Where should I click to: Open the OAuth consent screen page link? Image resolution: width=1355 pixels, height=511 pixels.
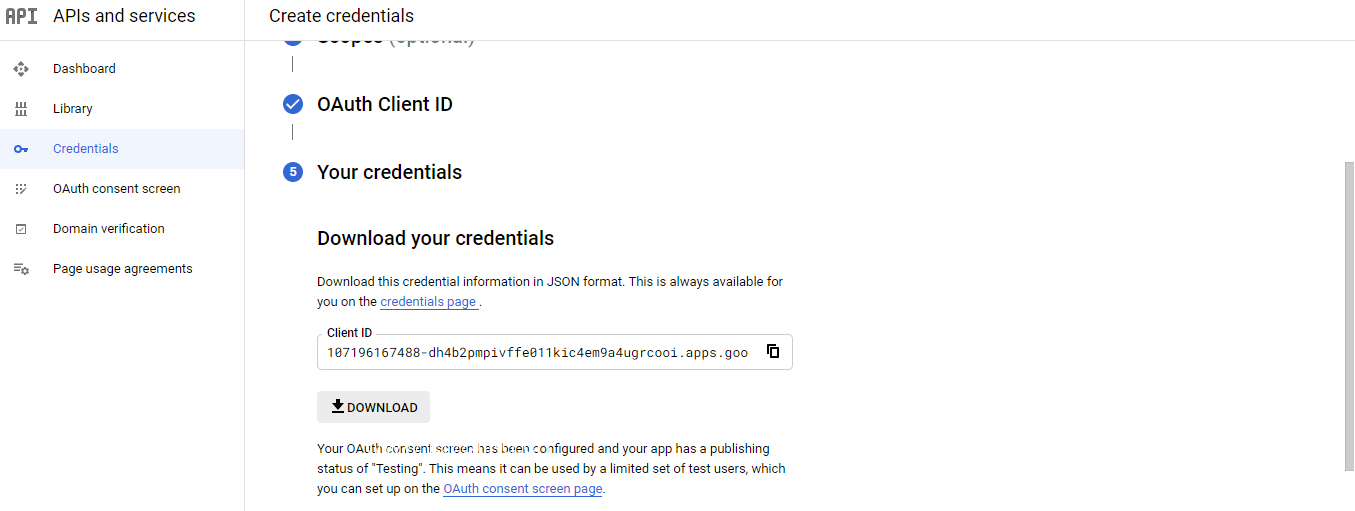(x=522, y=489)
